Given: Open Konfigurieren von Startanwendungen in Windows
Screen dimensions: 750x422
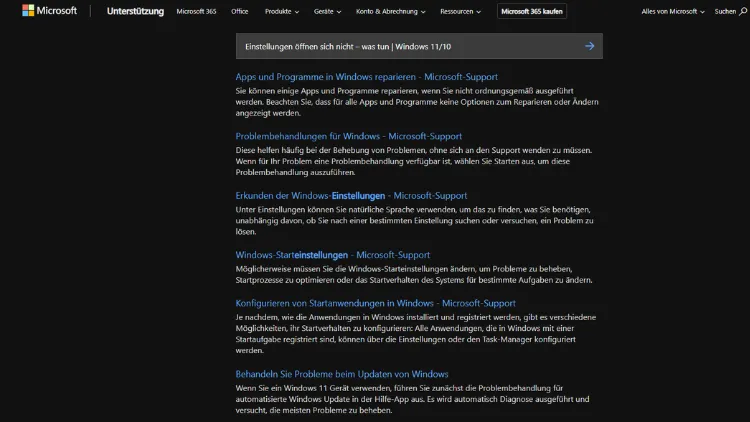Looking at the screenshot, I should (x=375, y=303).
